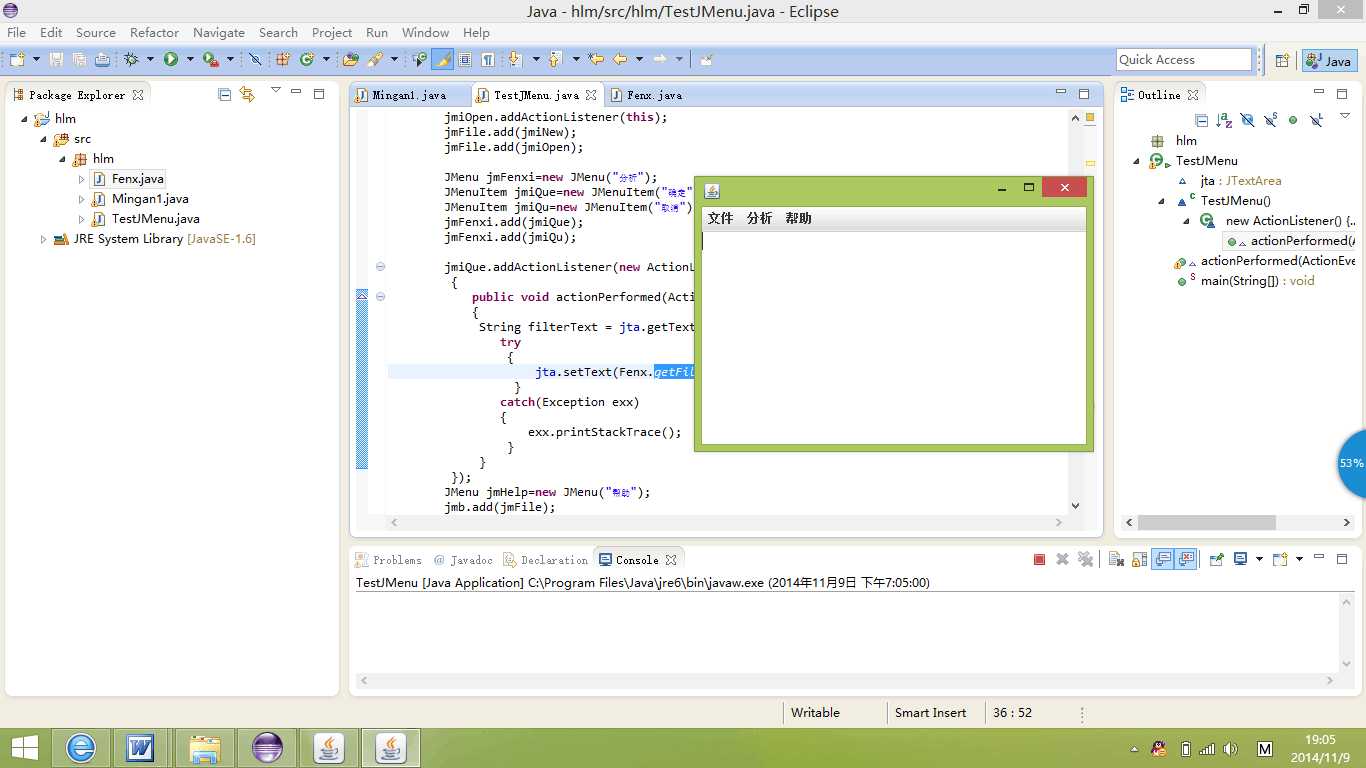
Task: Click the Run Last Tool (external tools) icon
Action: 210,60
